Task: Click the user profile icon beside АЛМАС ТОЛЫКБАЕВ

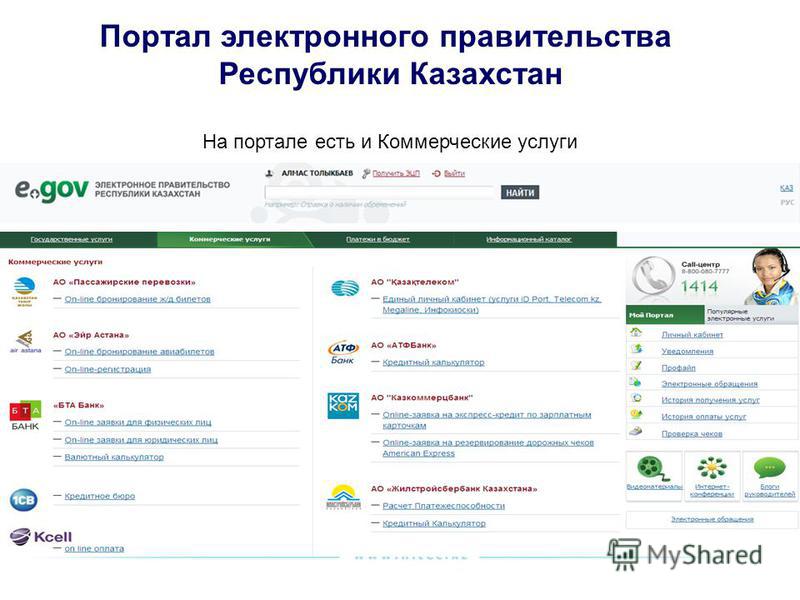Action: (269, 173)
